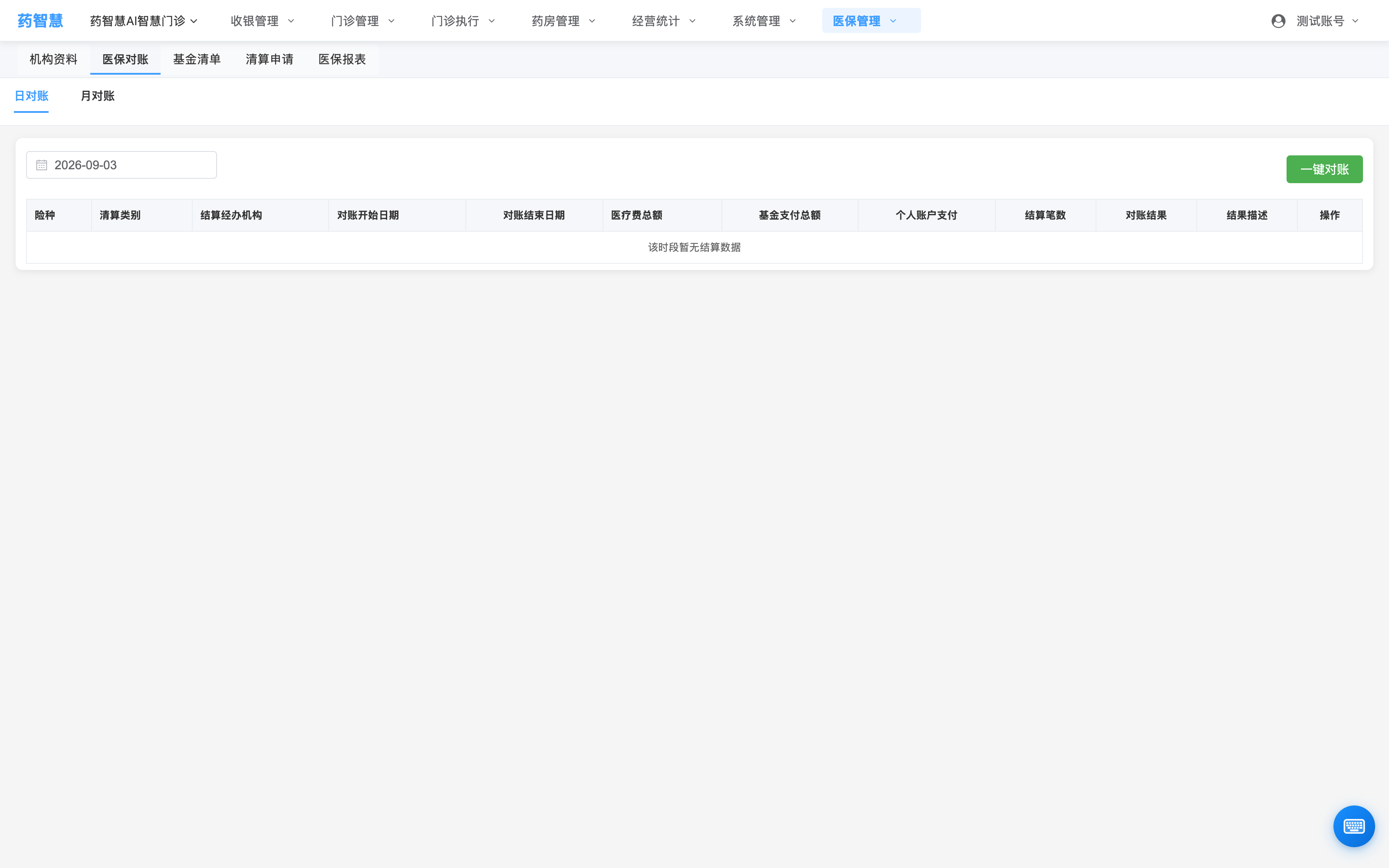Switch to 月对账 sub-tab

98,96
